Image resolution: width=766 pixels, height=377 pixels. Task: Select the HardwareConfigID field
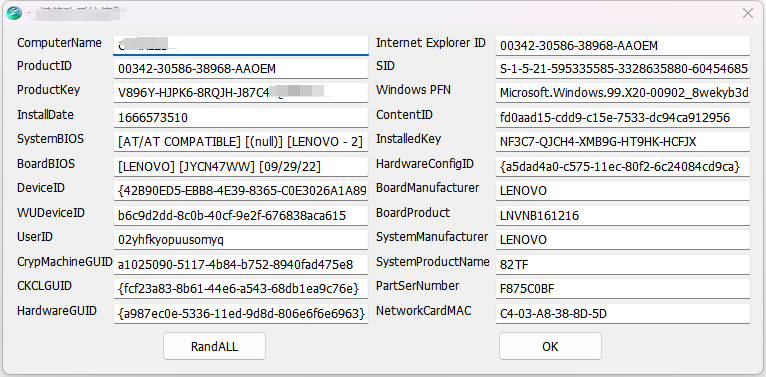pyautogui.click(x=622, y=167)
